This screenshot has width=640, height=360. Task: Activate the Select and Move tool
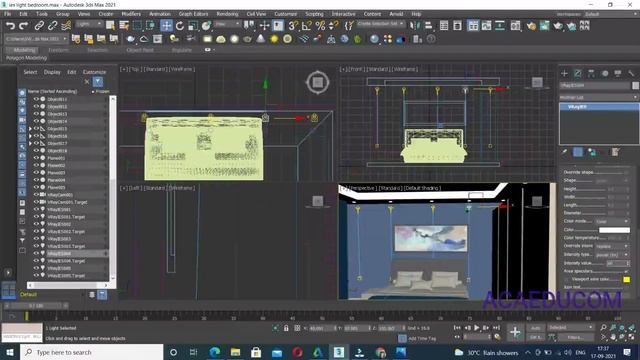(166, 26)
